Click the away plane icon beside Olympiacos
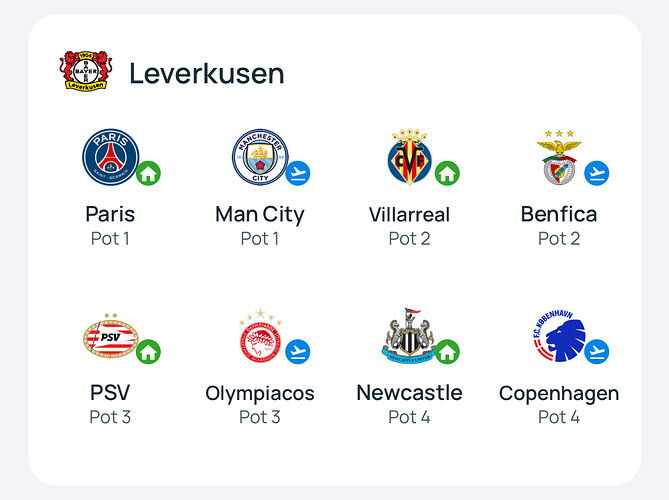Screen dimensions: 669x500 tap(297, 352)
